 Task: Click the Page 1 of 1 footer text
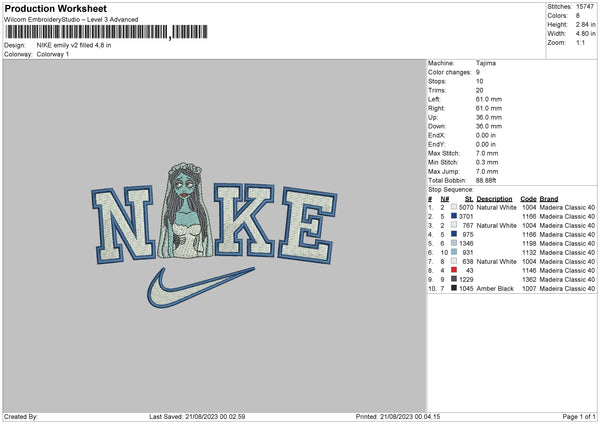click(579, 416)
